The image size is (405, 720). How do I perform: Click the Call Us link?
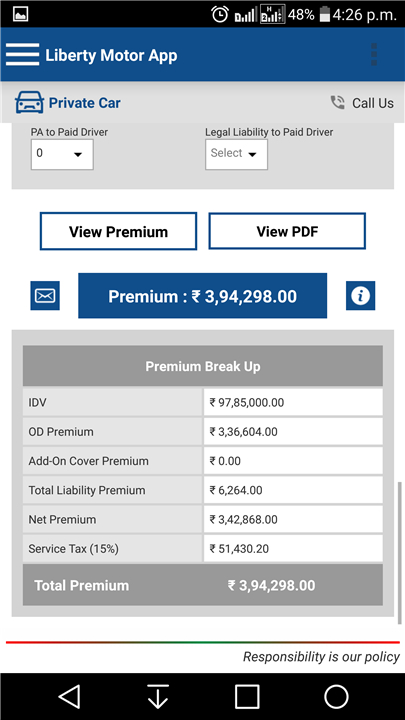coord(372,103)
